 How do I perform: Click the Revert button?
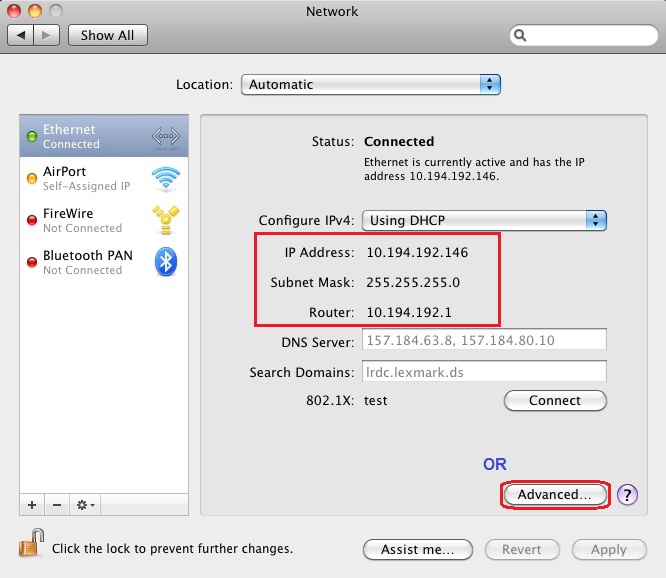[x=522, y=550]
